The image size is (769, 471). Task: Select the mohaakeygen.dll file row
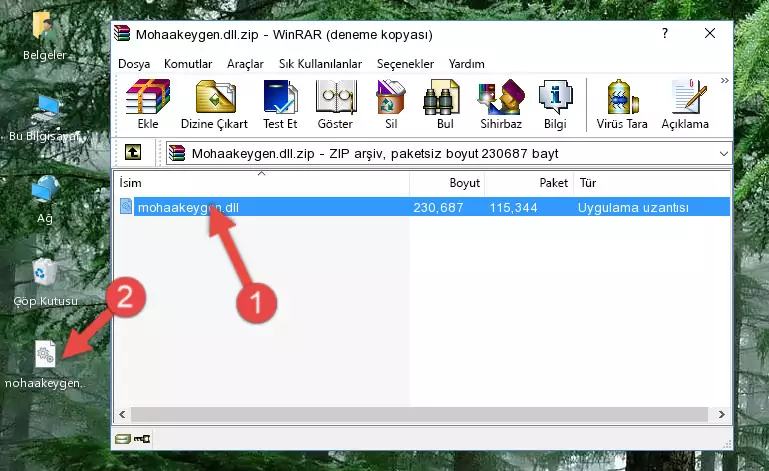(x=424, y=207)
